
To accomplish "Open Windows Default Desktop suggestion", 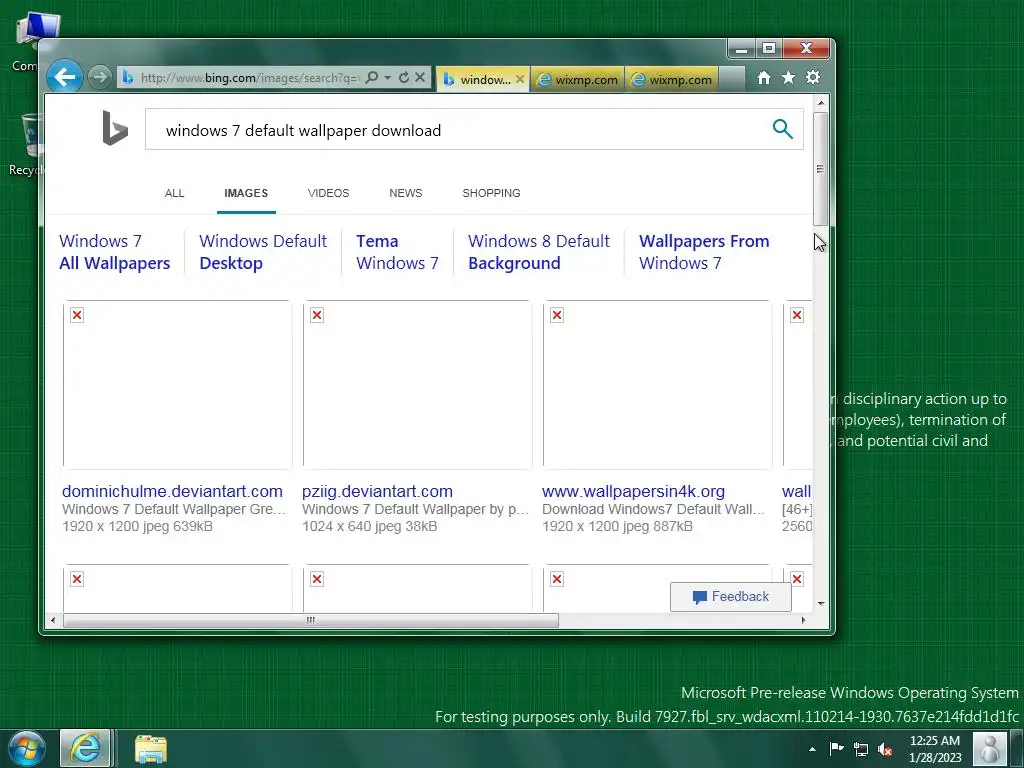I will click(263, 252).
